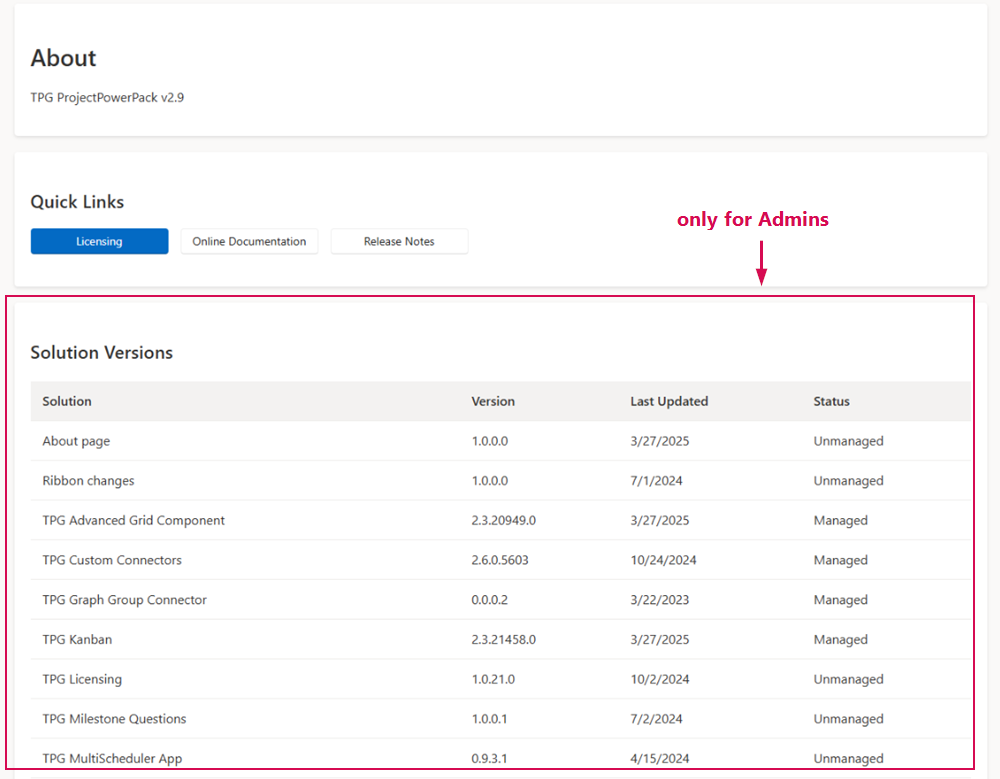Sort by the Solution column header
1000x779 pixels.
[x=67, y=401]
